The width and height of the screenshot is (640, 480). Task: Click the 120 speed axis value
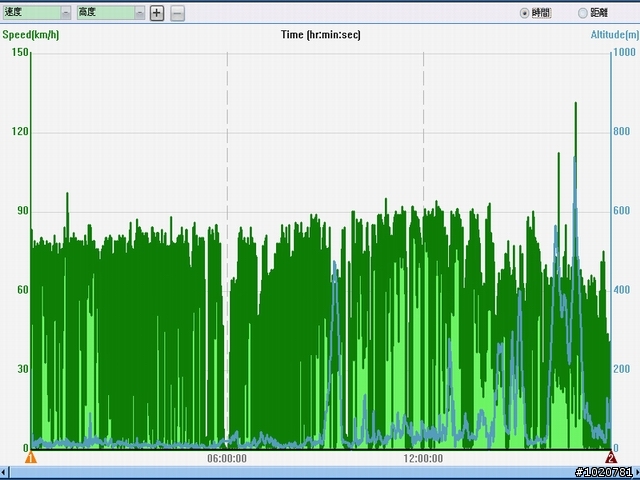pos(20,131)
